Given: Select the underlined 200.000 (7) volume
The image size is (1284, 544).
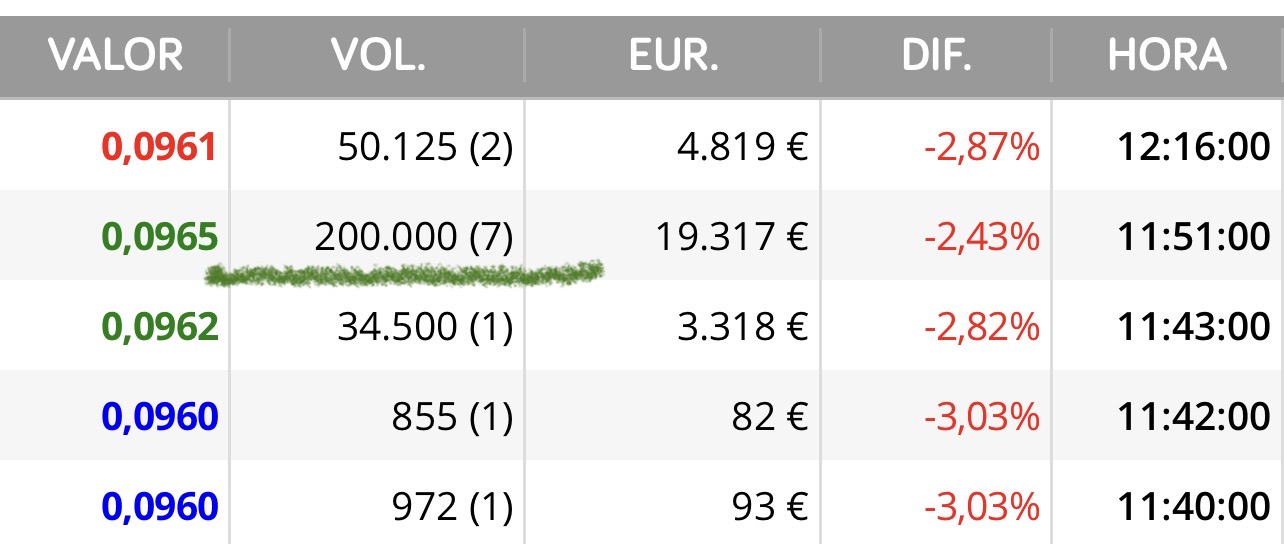Looking at the screenshot, I should pos(413,237).
